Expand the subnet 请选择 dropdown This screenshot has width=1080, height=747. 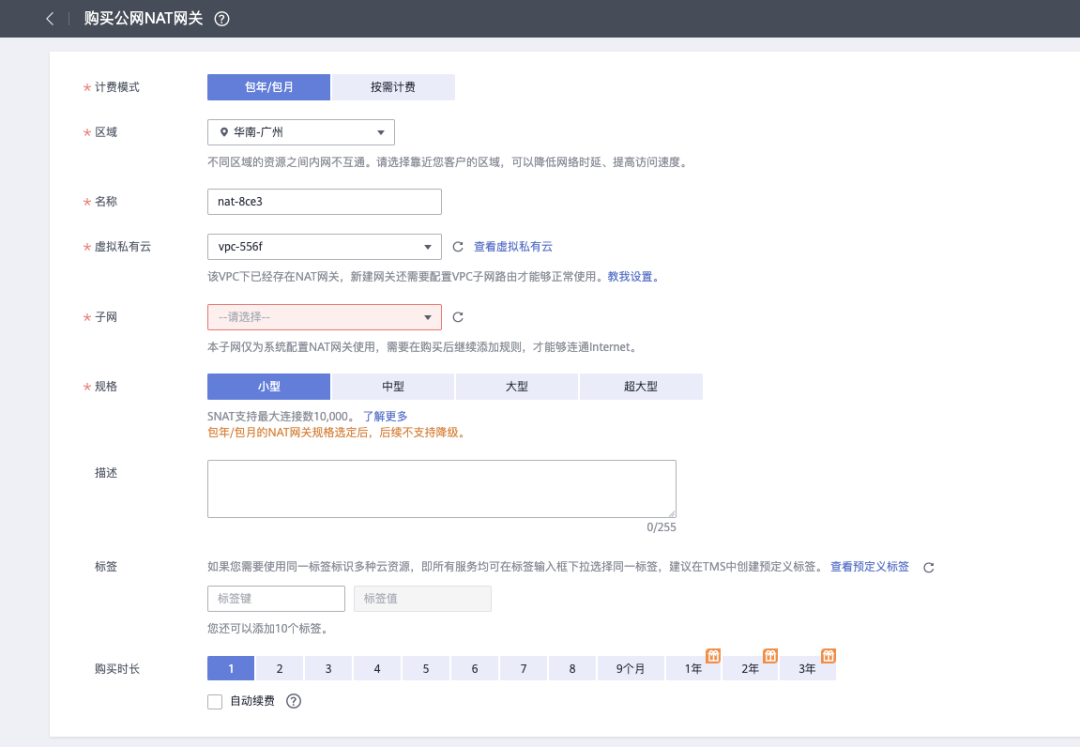pos(324,316)
